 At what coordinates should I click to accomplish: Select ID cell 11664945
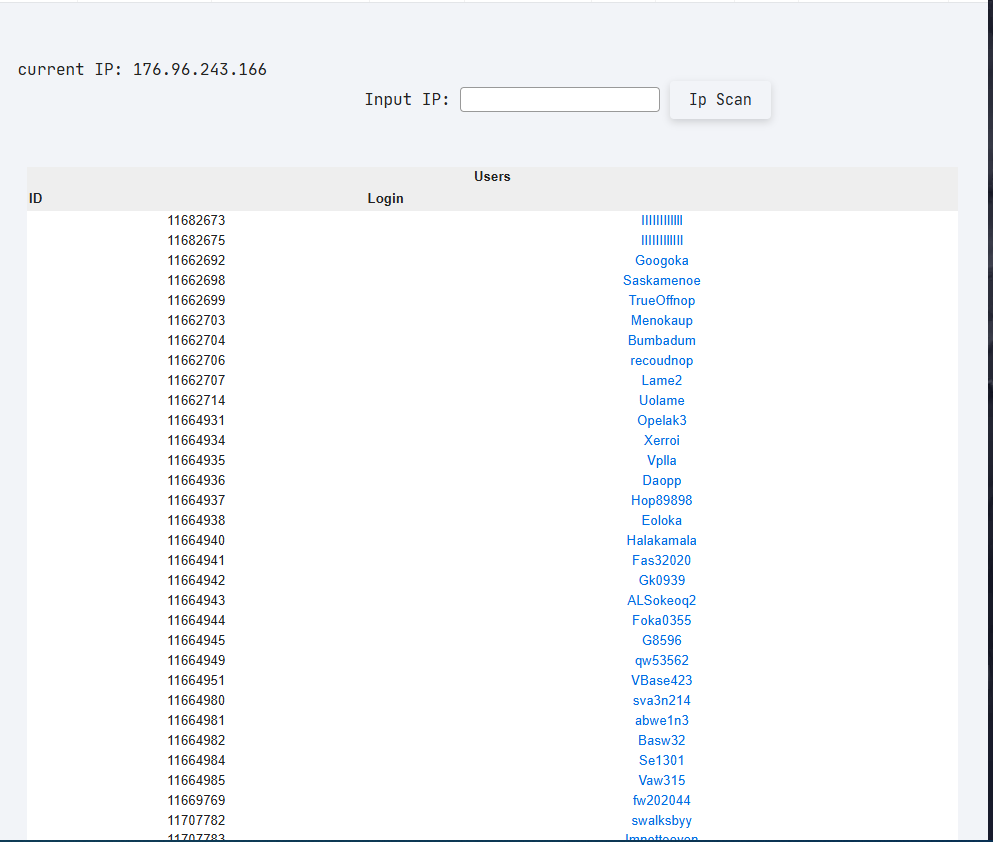pyautogui.click(x=196, y=641)
